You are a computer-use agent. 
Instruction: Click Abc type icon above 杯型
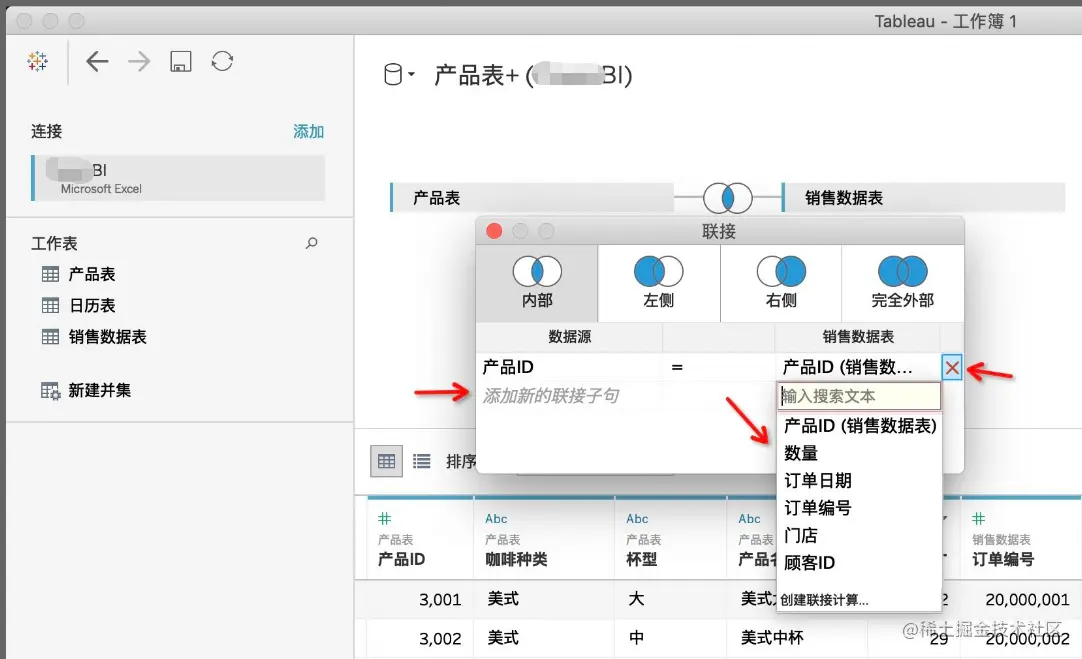coord(637,518)
